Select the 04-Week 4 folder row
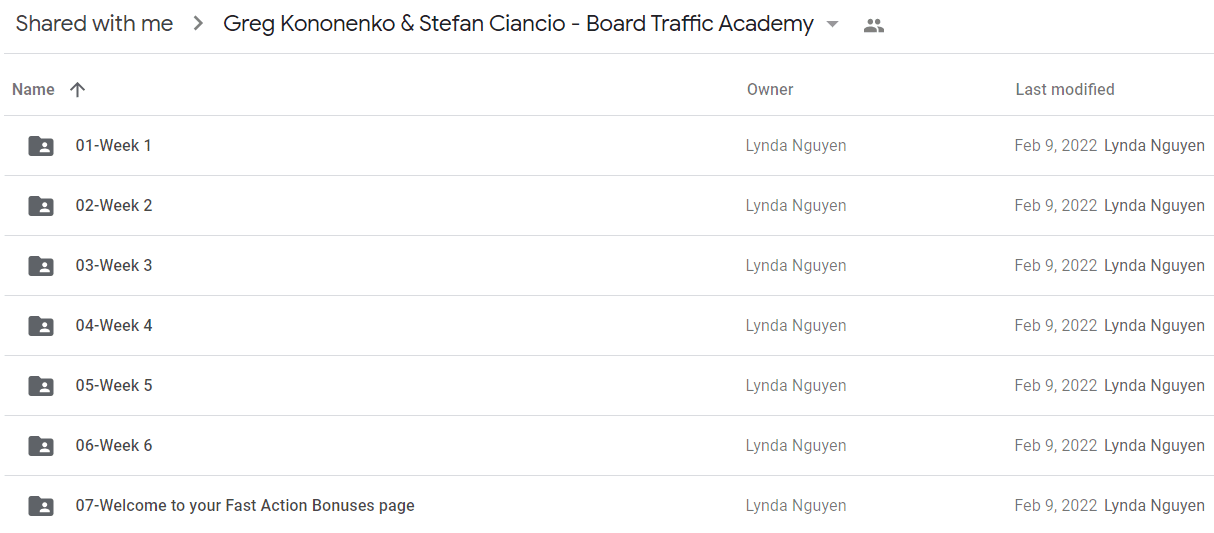The image size is (1214, 533). [609, 326]
